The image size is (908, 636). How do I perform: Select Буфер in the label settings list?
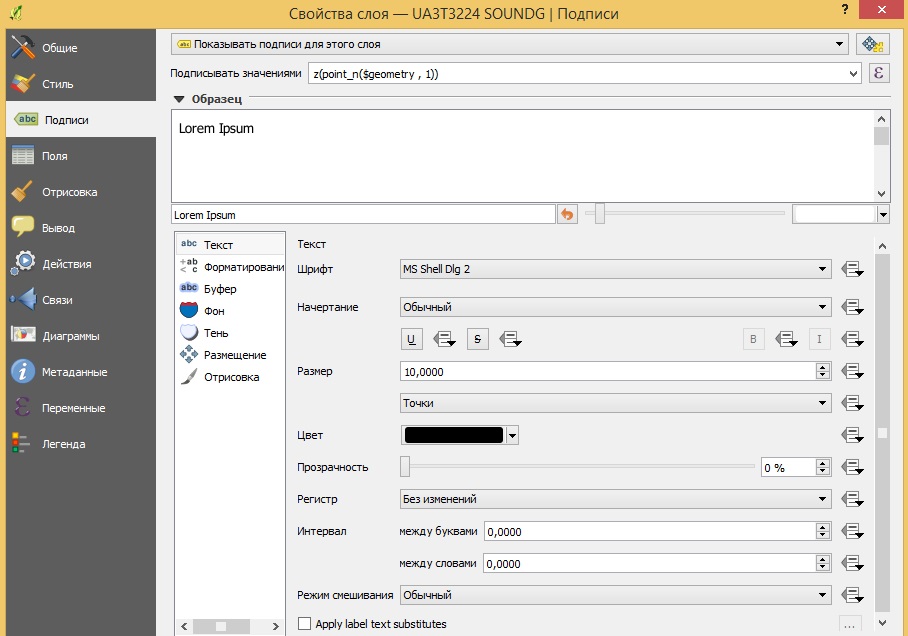pos(220,289)
